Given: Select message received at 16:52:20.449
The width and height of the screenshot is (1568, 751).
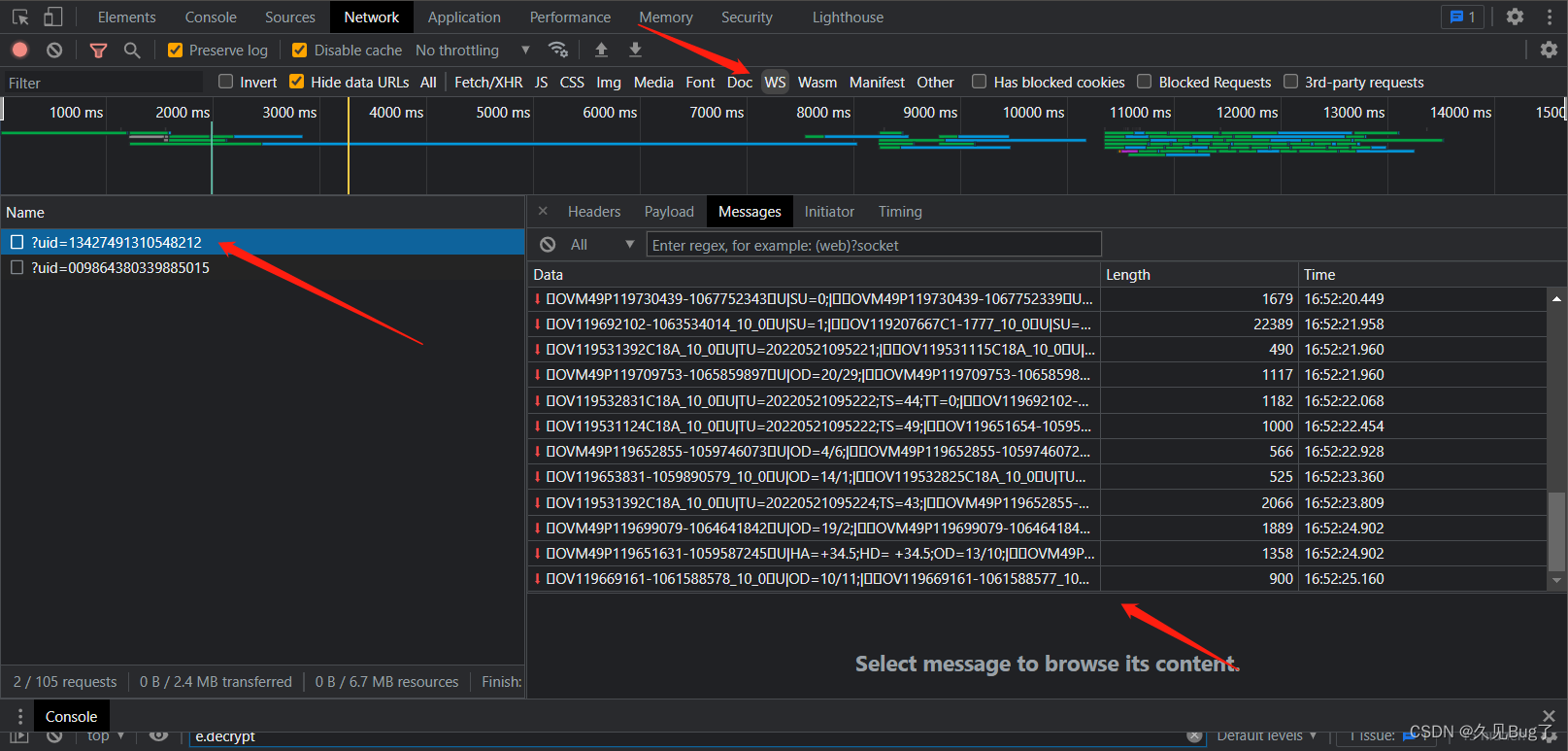Looking at the screenshot, I should coord(1037,298).
